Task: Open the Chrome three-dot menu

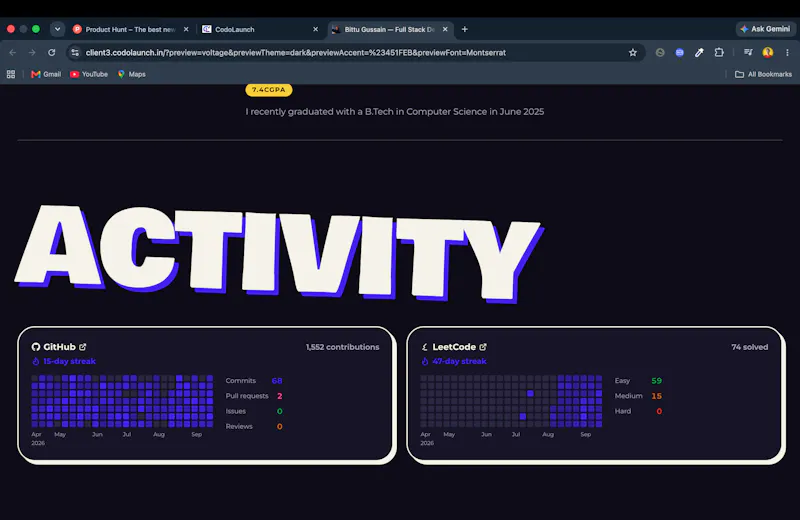Action: point(787,53)
